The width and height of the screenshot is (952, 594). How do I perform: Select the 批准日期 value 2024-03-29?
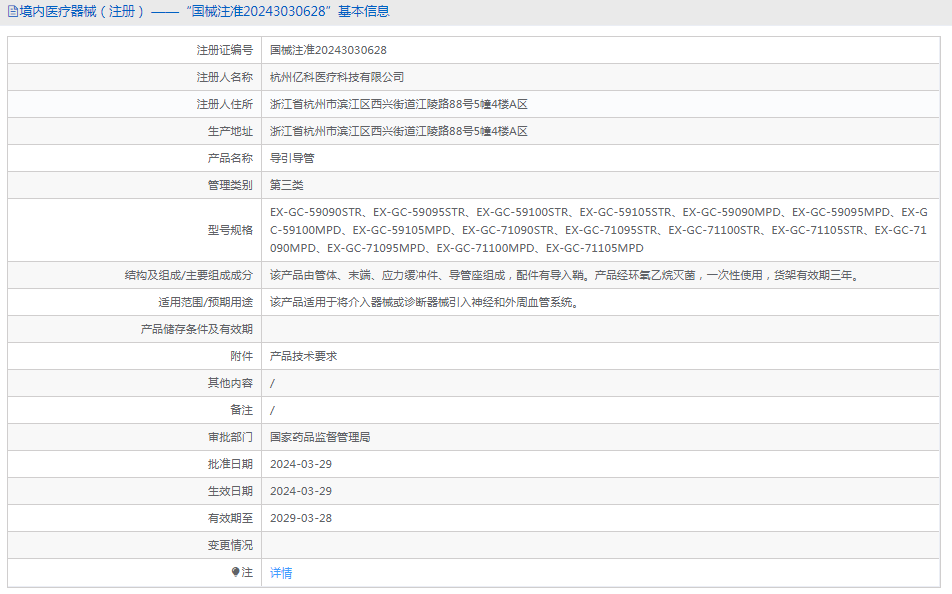pyautogui.click(x=301, y=464)
